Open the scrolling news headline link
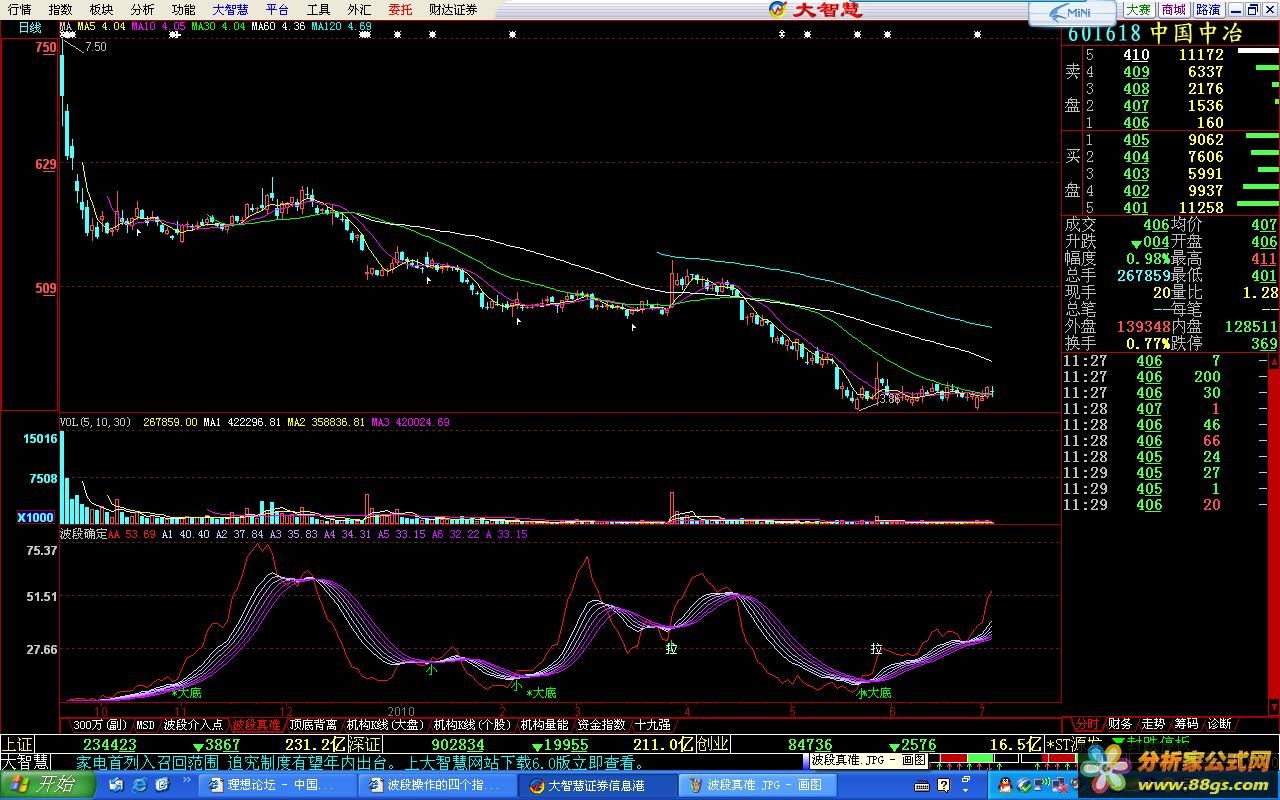 [360, 763]
